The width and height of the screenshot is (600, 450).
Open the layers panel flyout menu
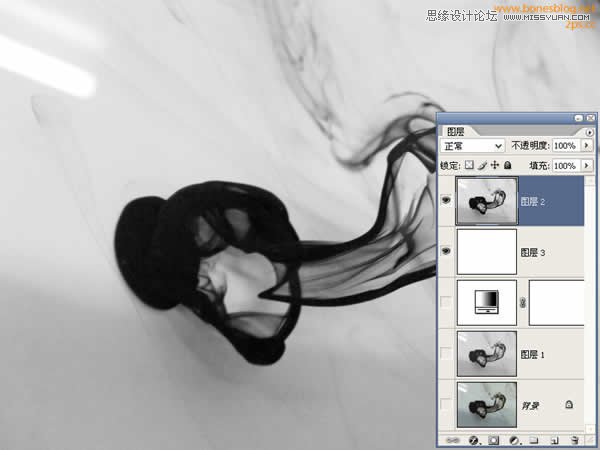pos(590,132)
